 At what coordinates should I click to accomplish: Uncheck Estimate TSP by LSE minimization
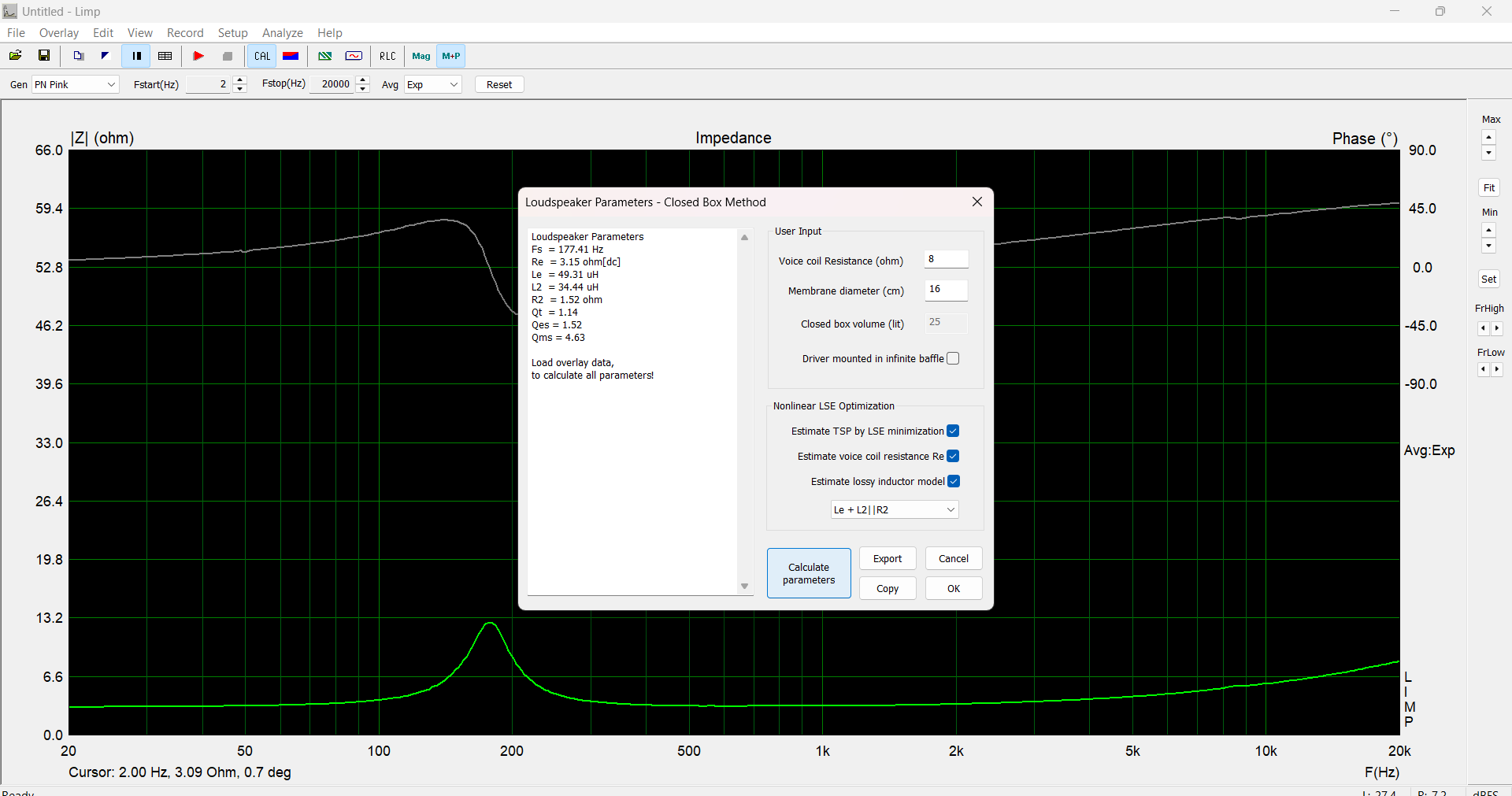point(953,431)
